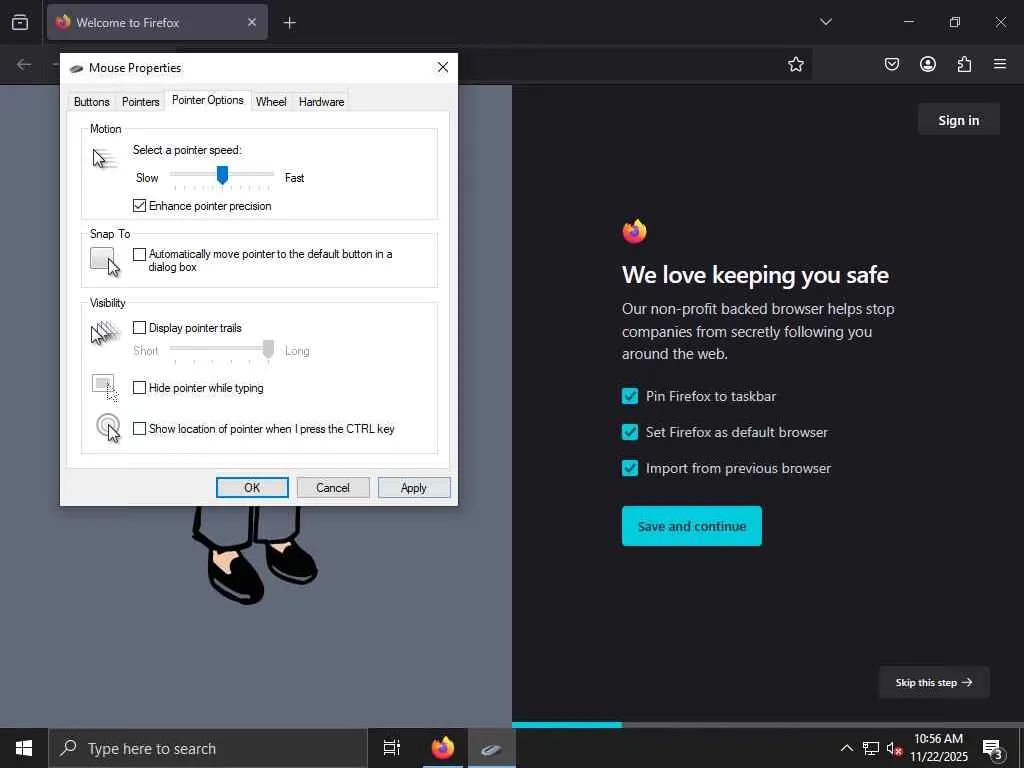
Task: Click the motion pointer speed icon
Action: click(105, 159)
